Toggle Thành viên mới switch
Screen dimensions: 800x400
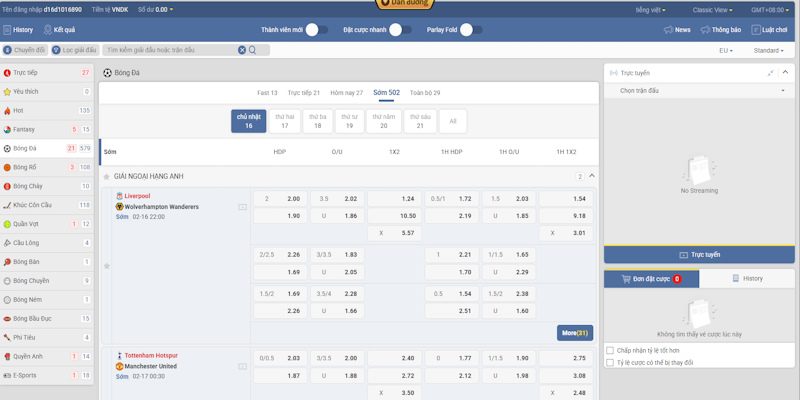(x=316, y=30)
